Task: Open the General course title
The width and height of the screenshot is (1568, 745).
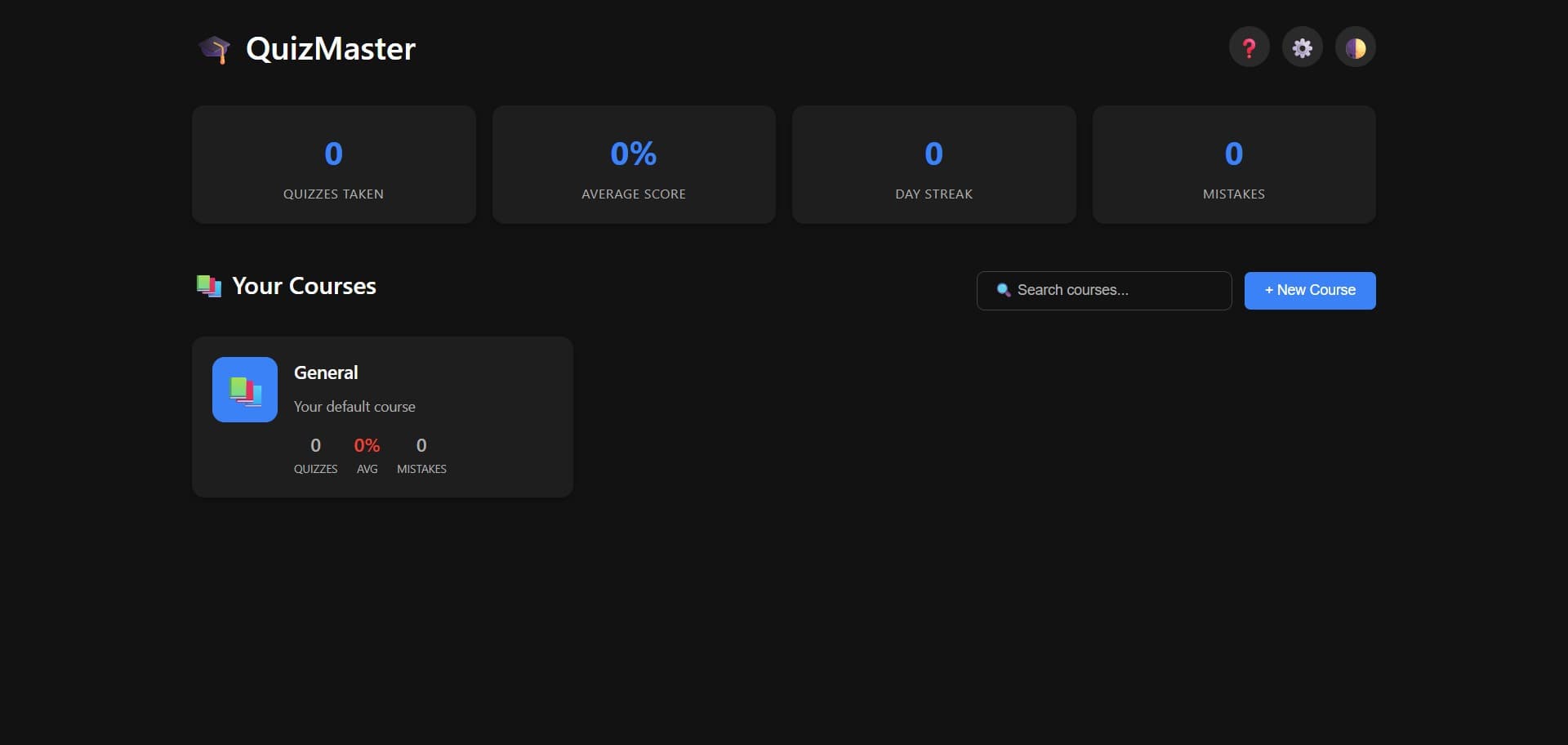Action: (326, 372)
